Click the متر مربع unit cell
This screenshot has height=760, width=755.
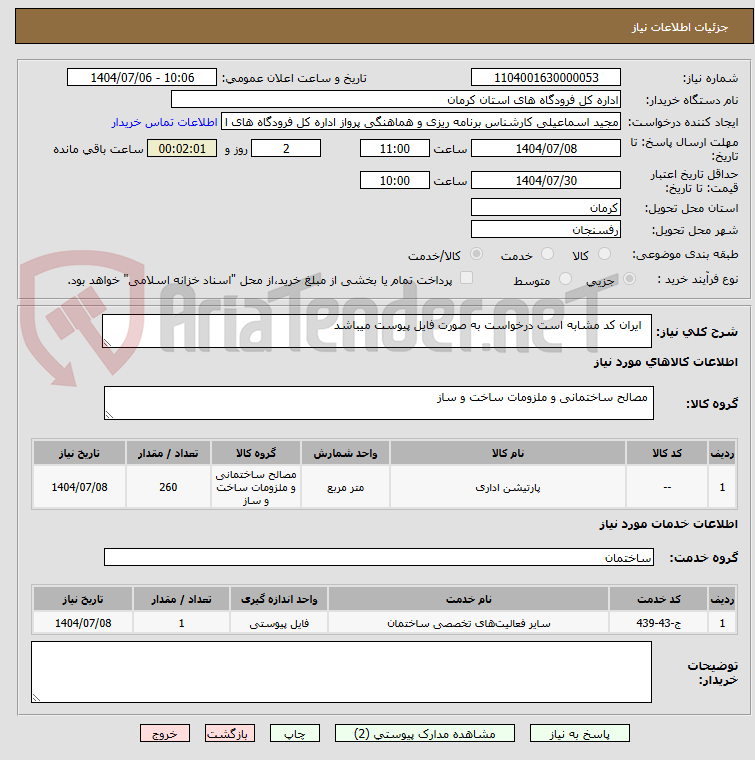click(x=345, y=487)
